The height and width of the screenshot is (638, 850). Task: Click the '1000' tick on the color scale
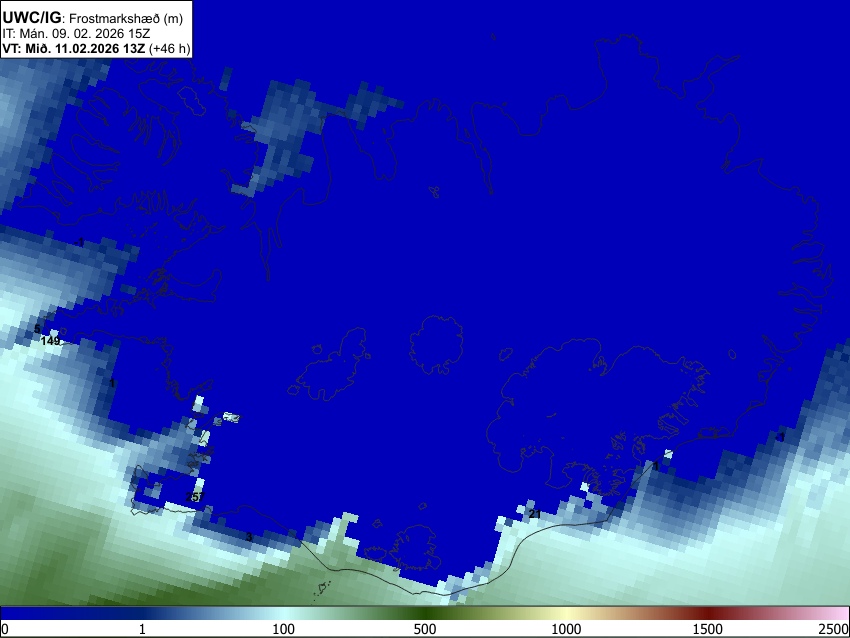566,629
